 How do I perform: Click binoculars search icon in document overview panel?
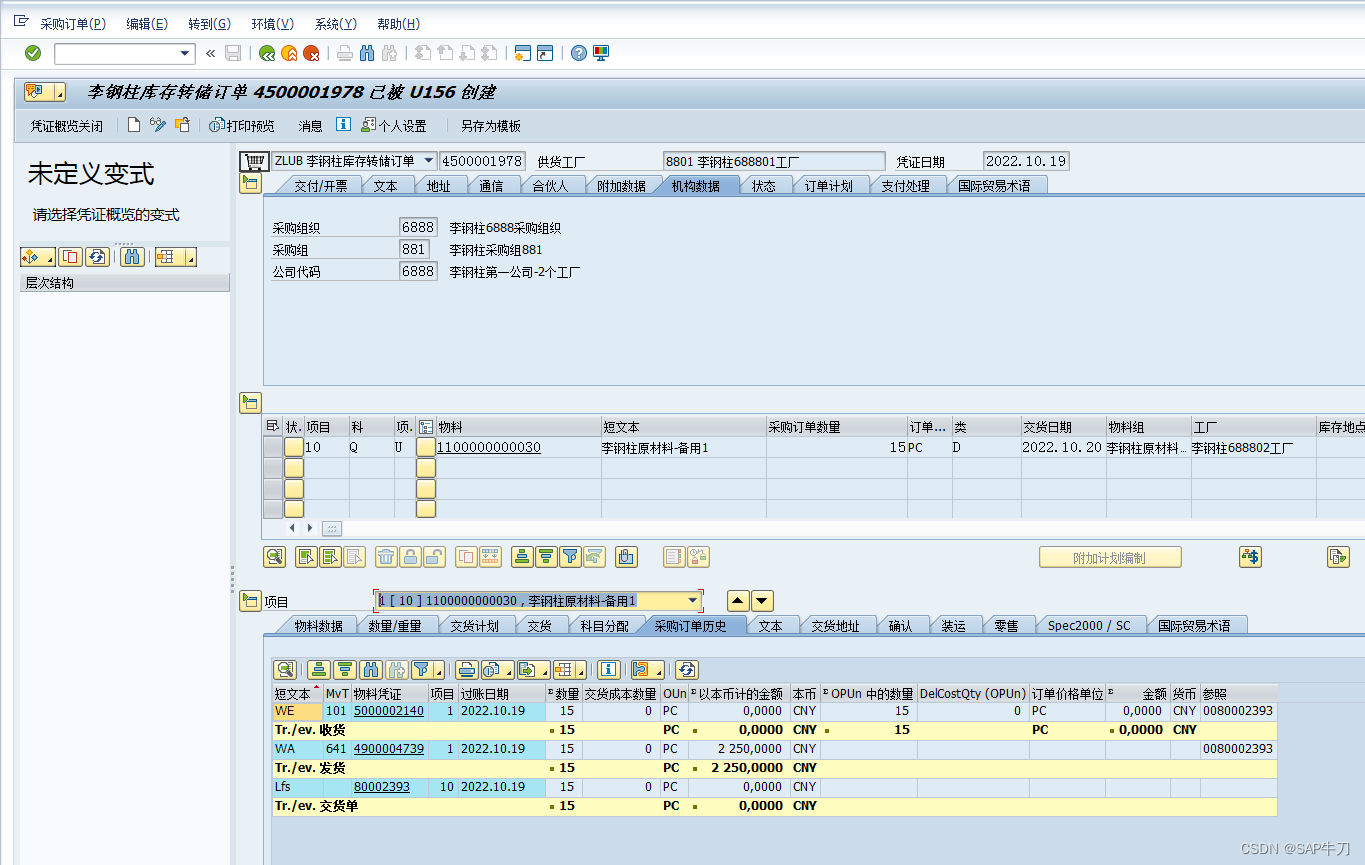(x=132, y=257)
